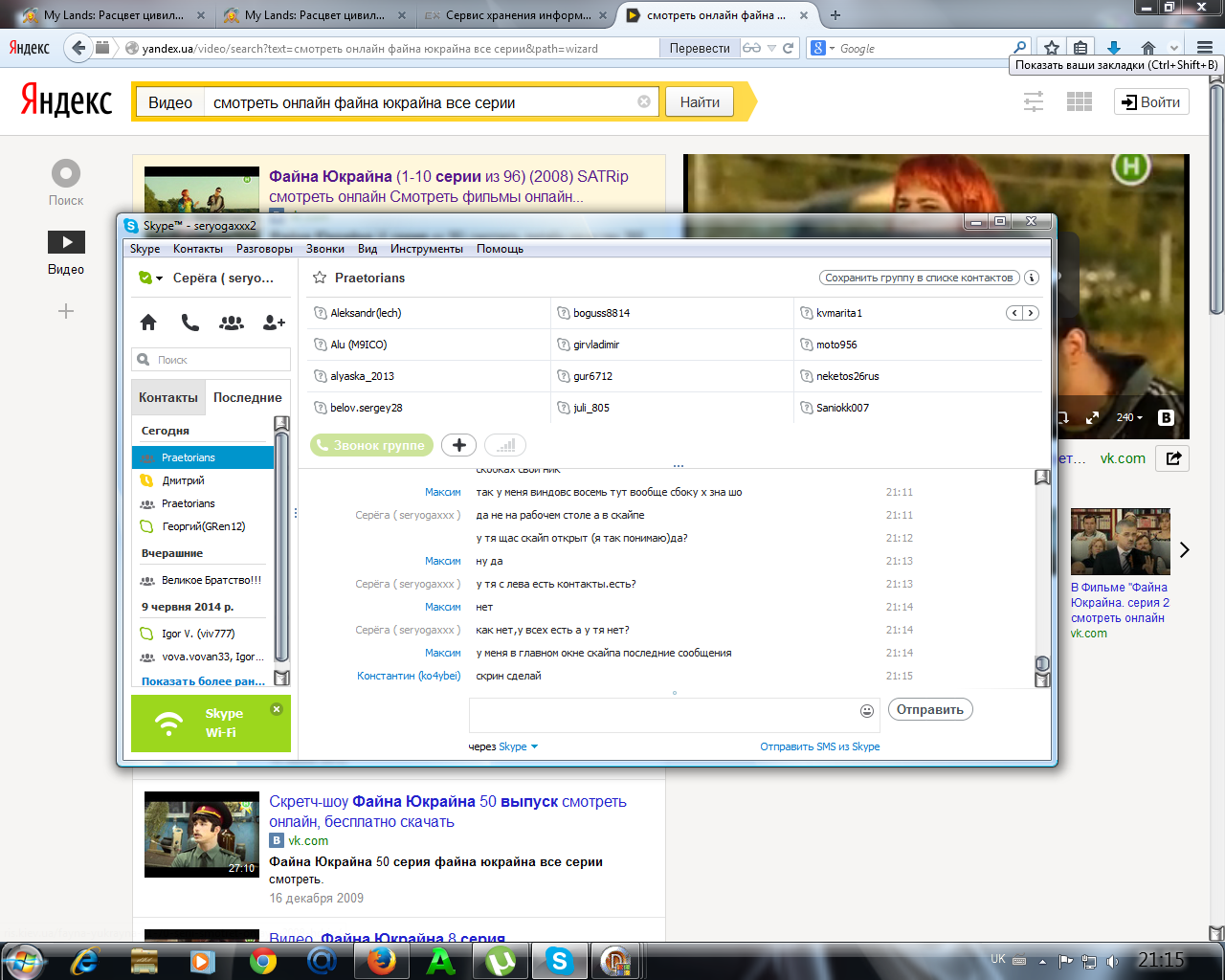This screenshot has height=980, width=1225.
Task: Add a new contact in Skype
Action: click(x=274, y=323)
